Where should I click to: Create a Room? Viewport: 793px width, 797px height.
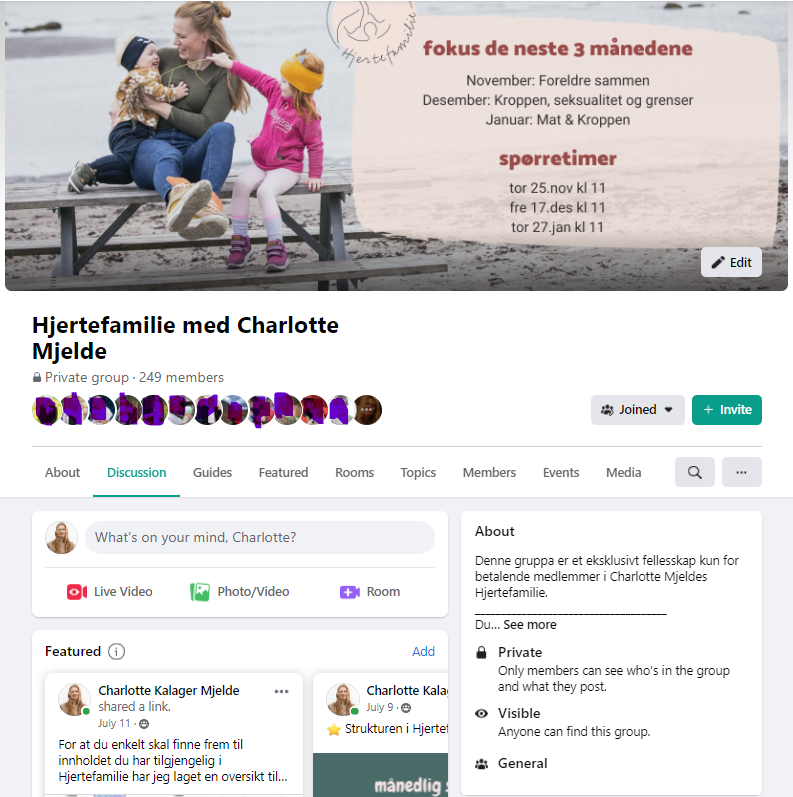click(370, 592)
